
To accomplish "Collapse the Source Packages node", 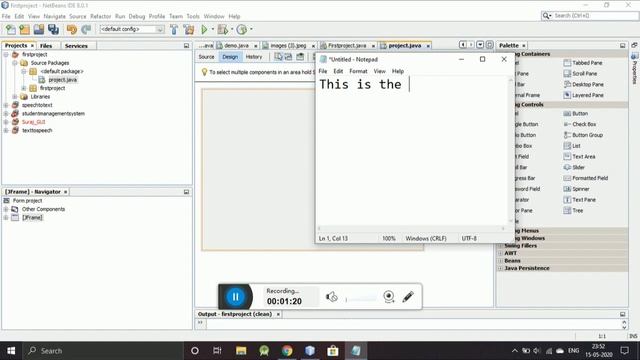I will tap(15, 63).
